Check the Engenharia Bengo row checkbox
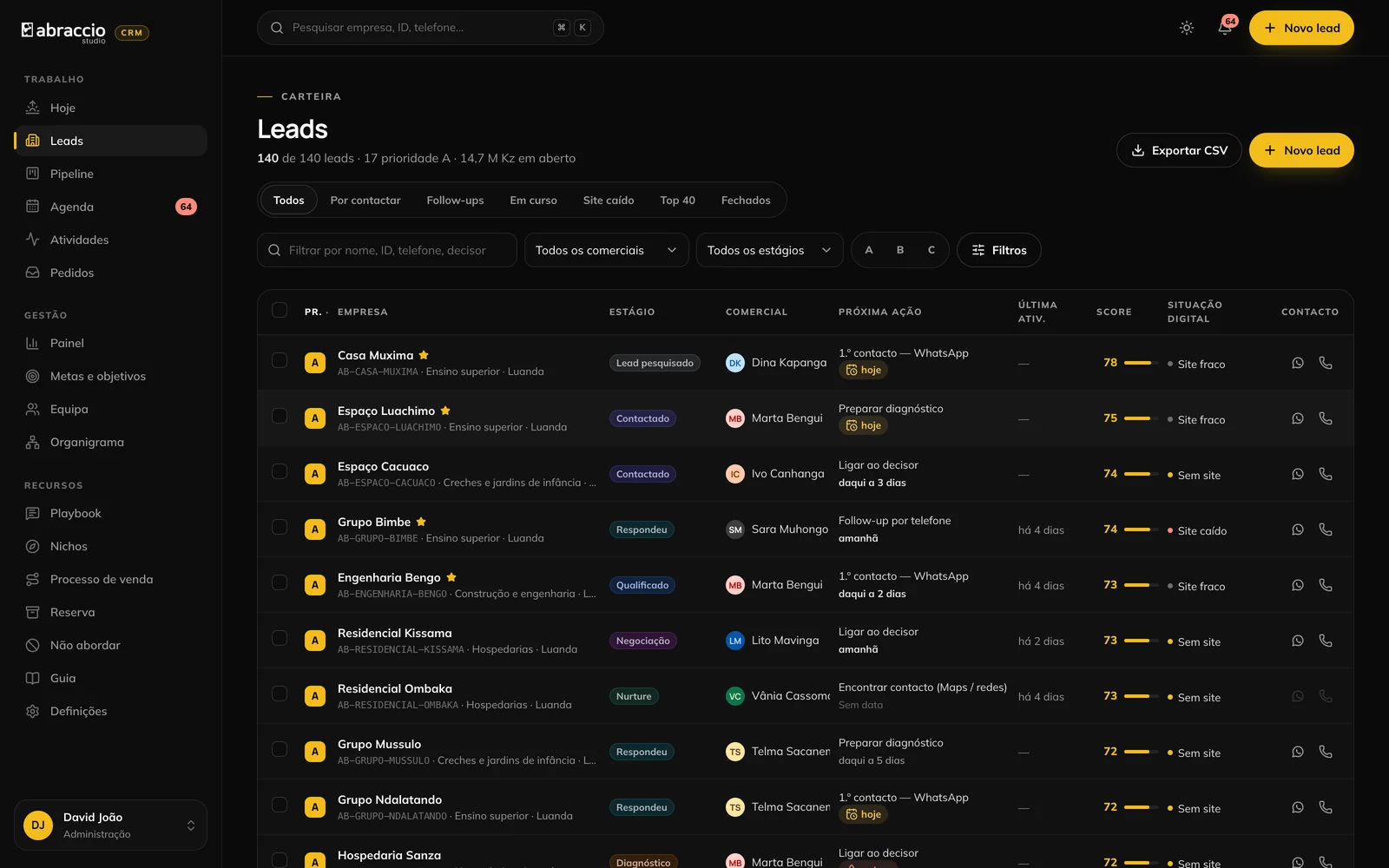The height and width of the screenshot is (868, 1389). 280,582
